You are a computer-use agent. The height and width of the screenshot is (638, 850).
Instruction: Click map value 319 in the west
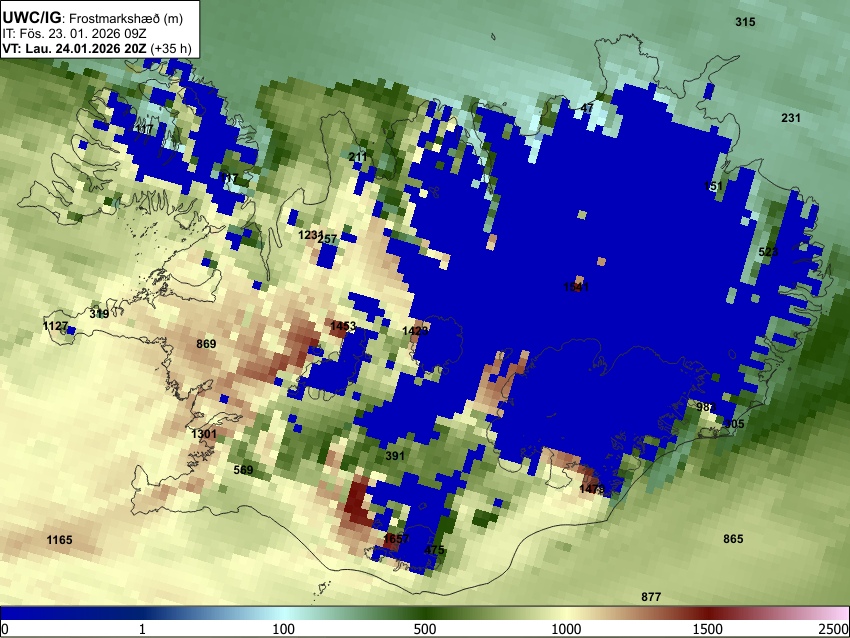99,314
